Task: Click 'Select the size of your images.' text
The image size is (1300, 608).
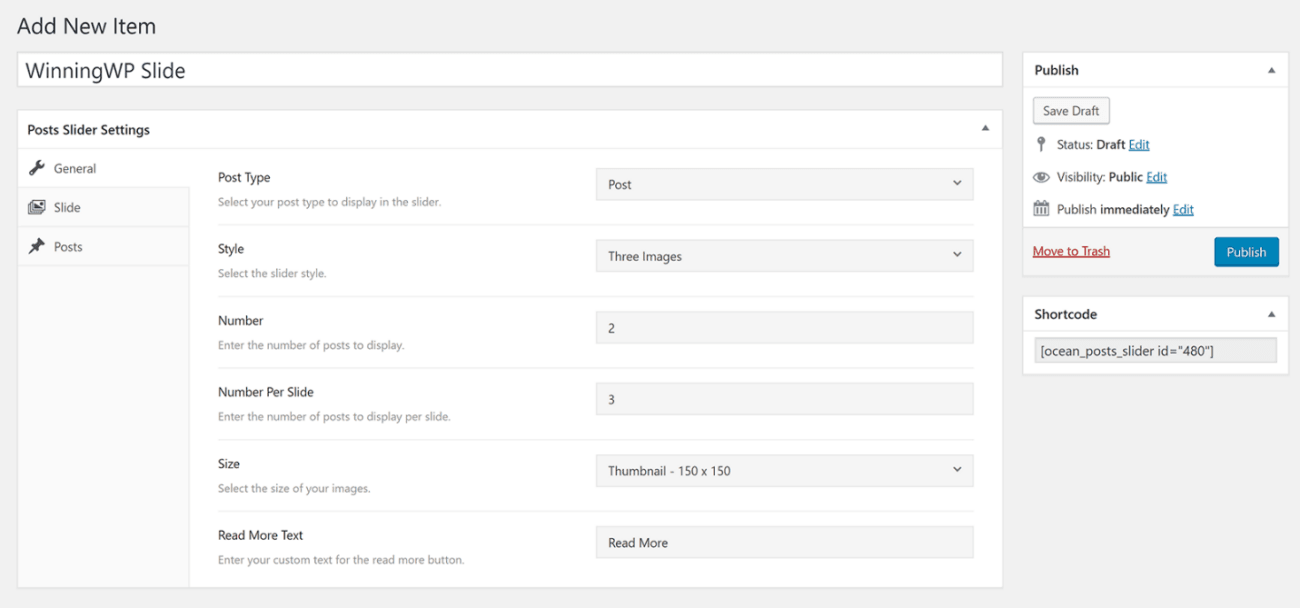Action: [x=294, y=489]
